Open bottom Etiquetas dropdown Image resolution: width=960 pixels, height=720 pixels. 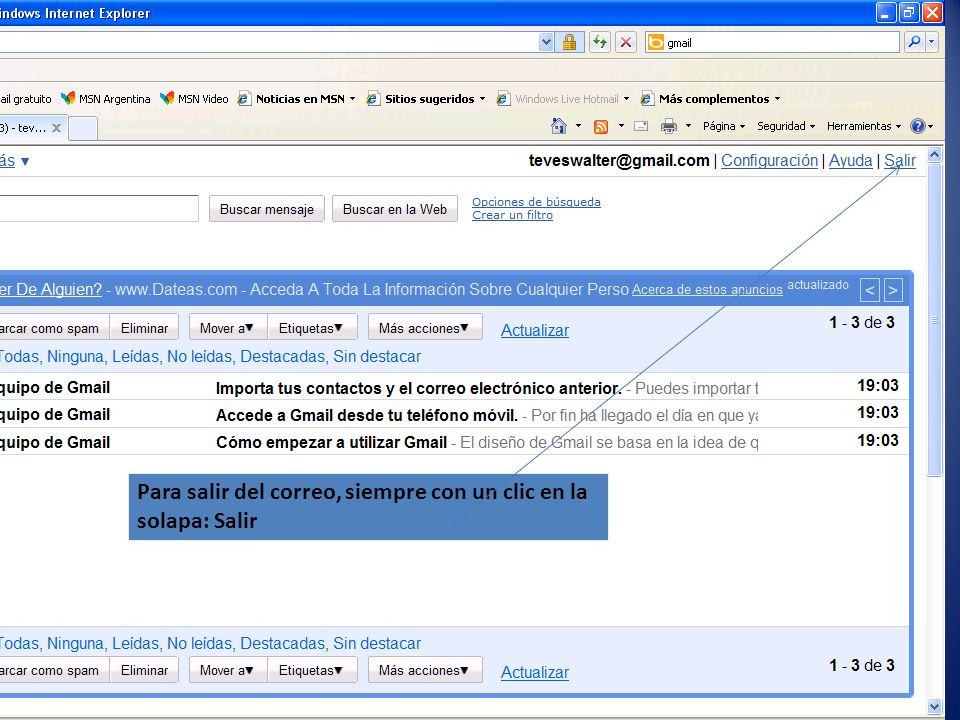coord(312,670)
